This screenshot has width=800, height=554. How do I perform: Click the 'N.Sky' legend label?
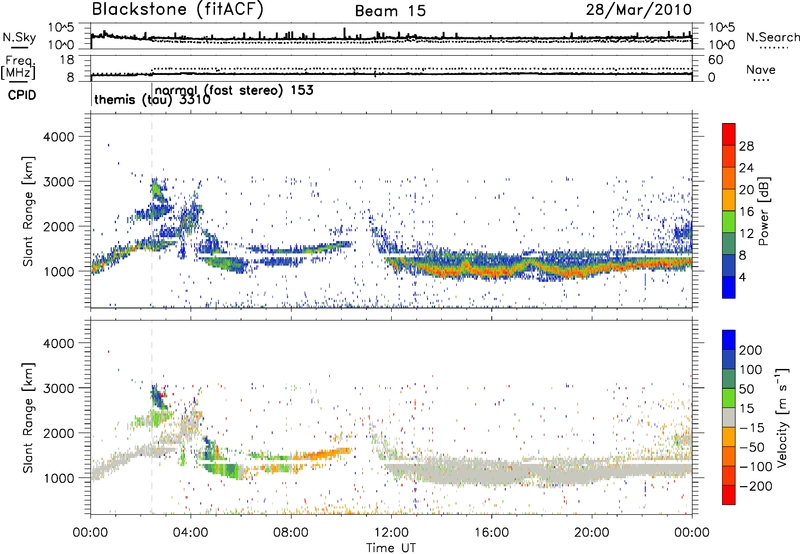19,37
